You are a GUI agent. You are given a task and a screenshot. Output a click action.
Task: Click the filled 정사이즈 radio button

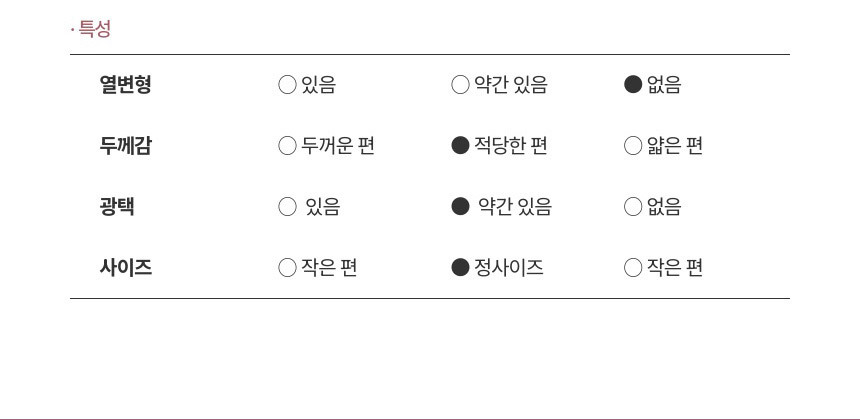[x=460, y=268]
